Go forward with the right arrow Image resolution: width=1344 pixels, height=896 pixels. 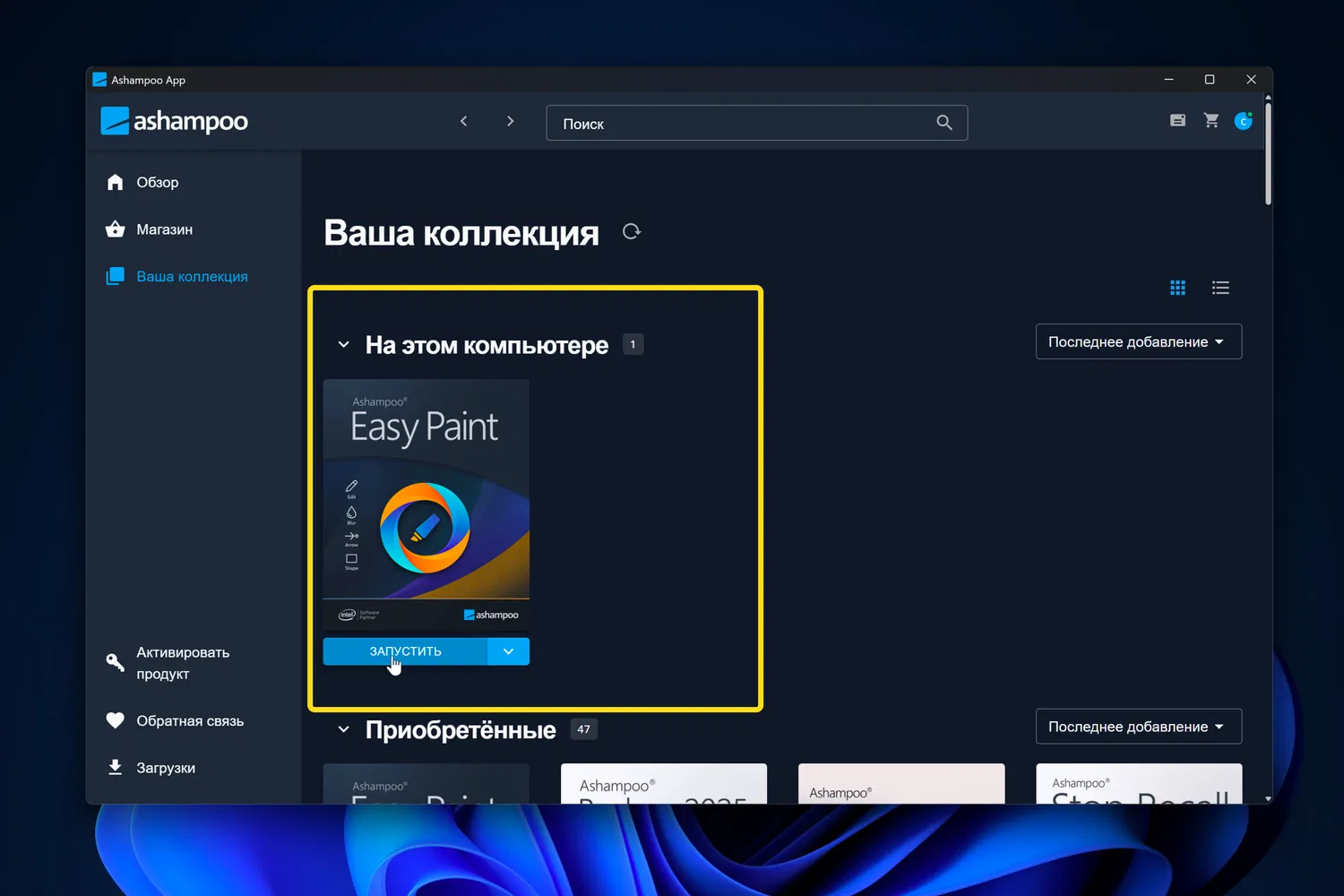pyautogui.click(x=510, y=121)
